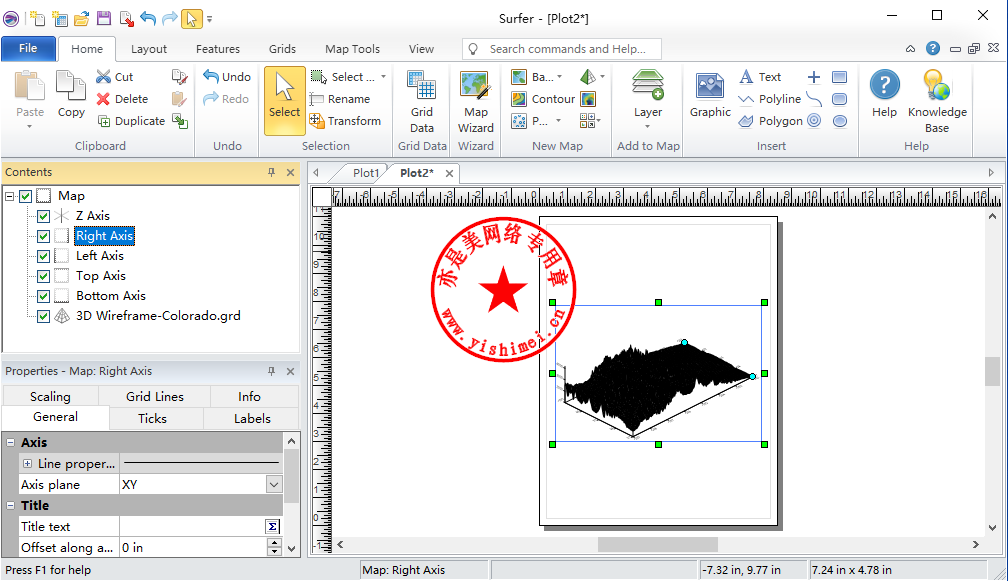This screenshot has height=581, width=1008.
Task: Click the horizontal scrollbar thumb of the plot
Action: [x=658, y=544]
